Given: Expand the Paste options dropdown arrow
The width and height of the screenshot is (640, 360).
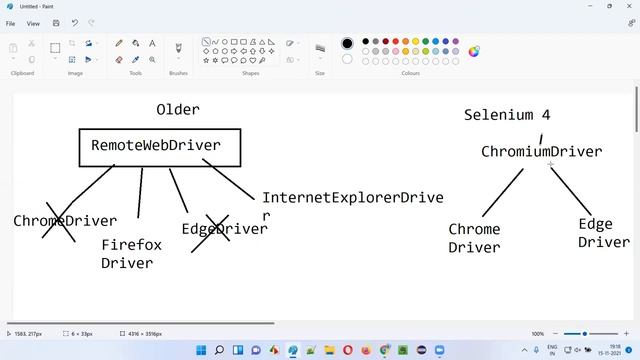Looking at the screenshot, I should pyautogui.click(x=13, y=59).
